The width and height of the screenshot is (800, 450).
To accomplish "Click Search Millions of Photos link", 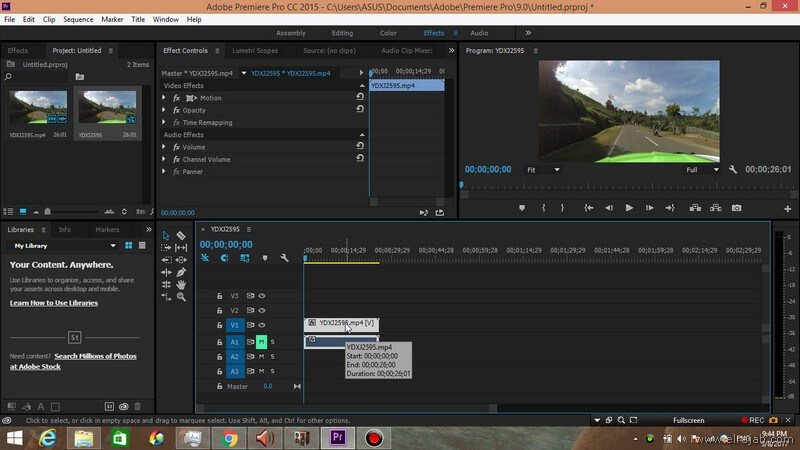I will point(95,356).
